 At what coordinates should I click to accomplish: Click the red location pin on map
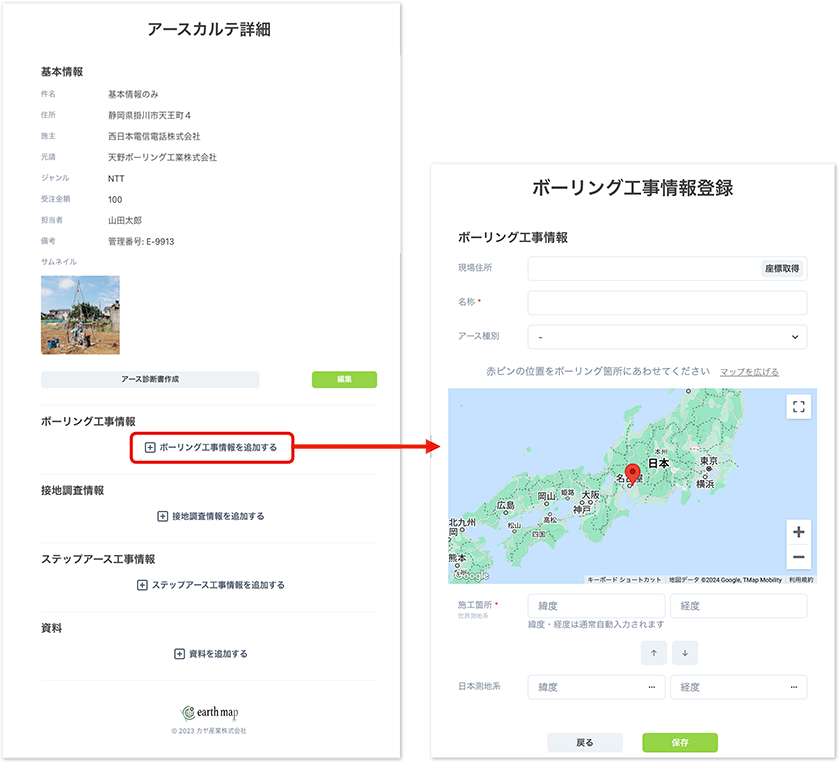(632, 474)
